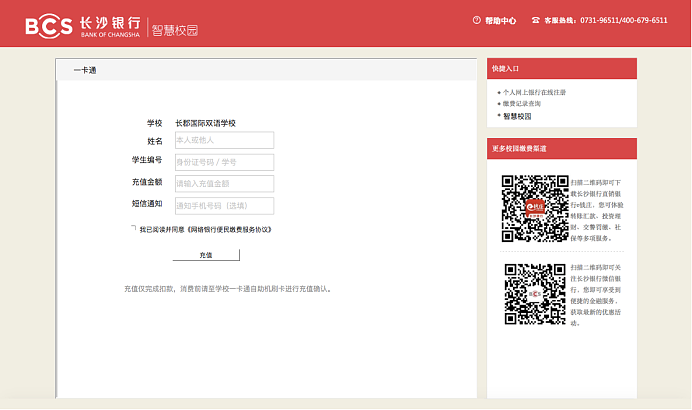
Task: Click the customer service telephone icon
Action: point(535,20)
